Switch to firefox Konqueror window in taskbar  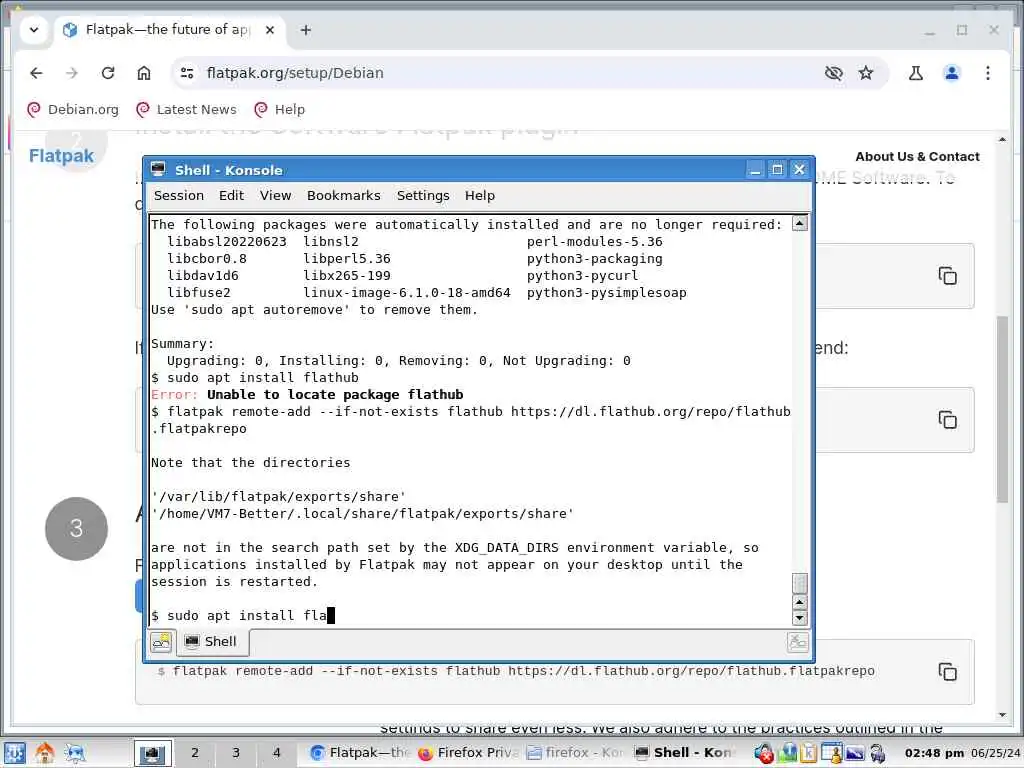[x=576, y=753]
